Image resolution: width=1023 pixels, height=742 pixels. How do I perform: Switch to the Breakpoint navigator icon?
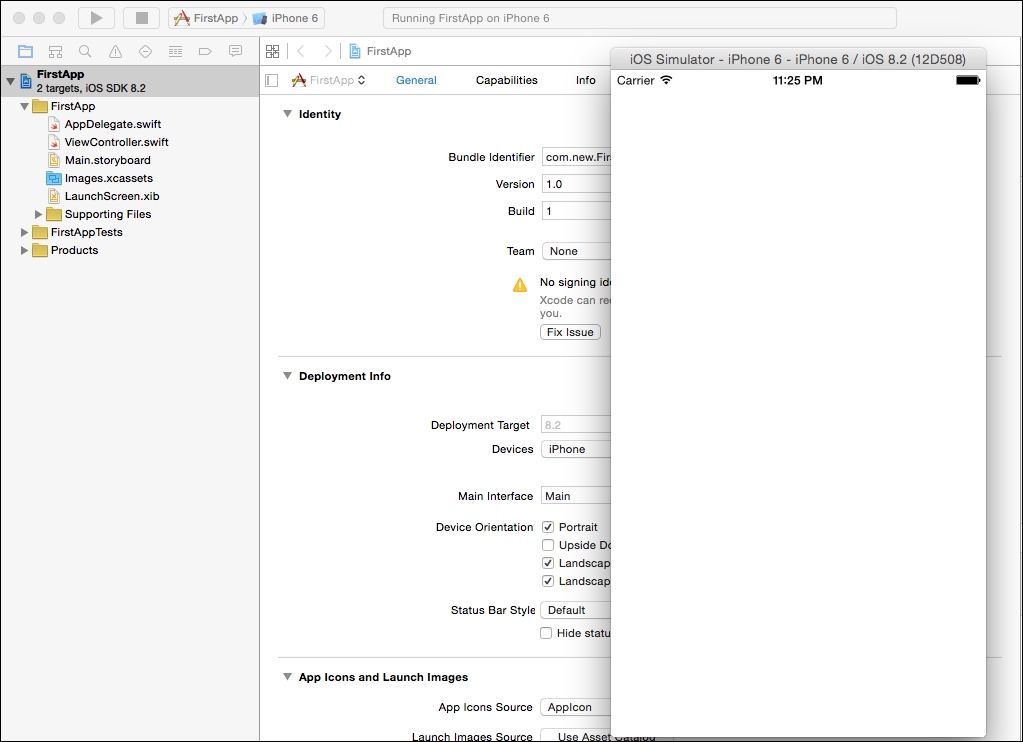coord(205,51)
